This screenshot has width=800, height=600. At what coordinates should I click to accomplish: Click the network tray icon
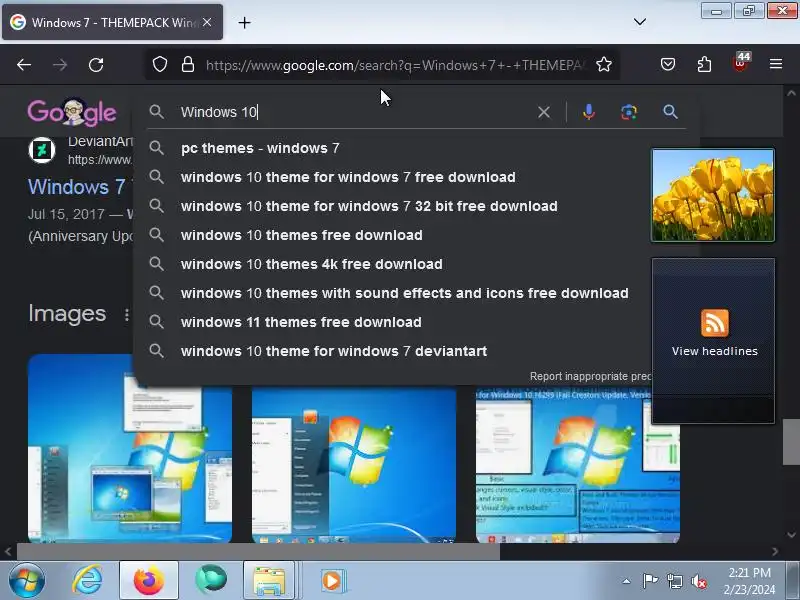674,581
